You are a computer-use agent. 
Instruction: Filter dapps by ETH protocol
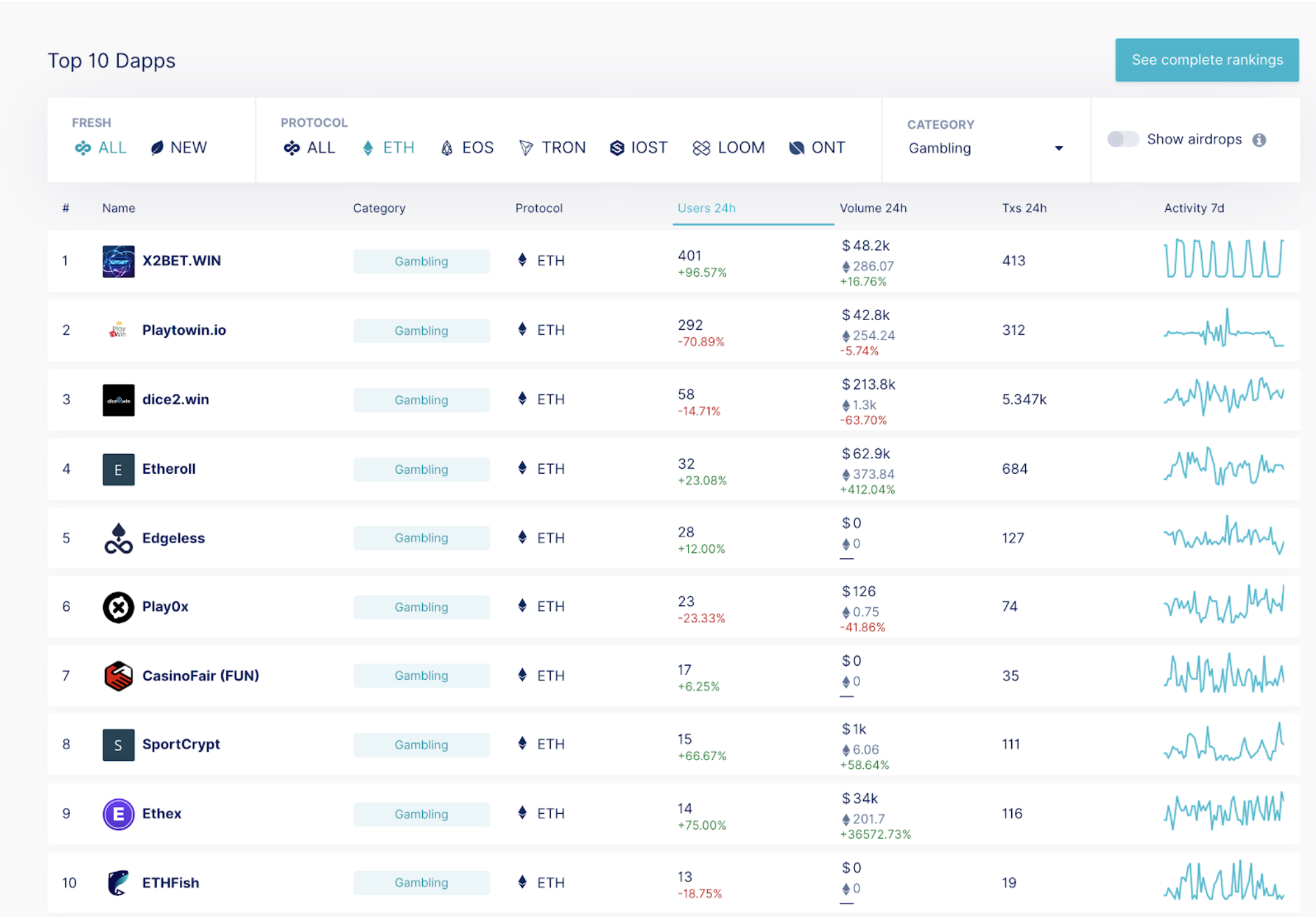click(388, 148)
